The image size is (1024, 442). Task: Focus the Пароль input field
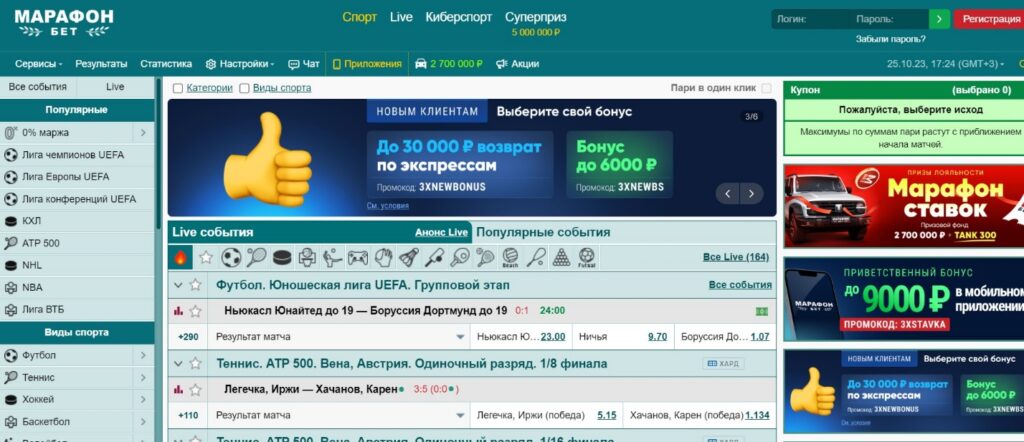point(889,19)
